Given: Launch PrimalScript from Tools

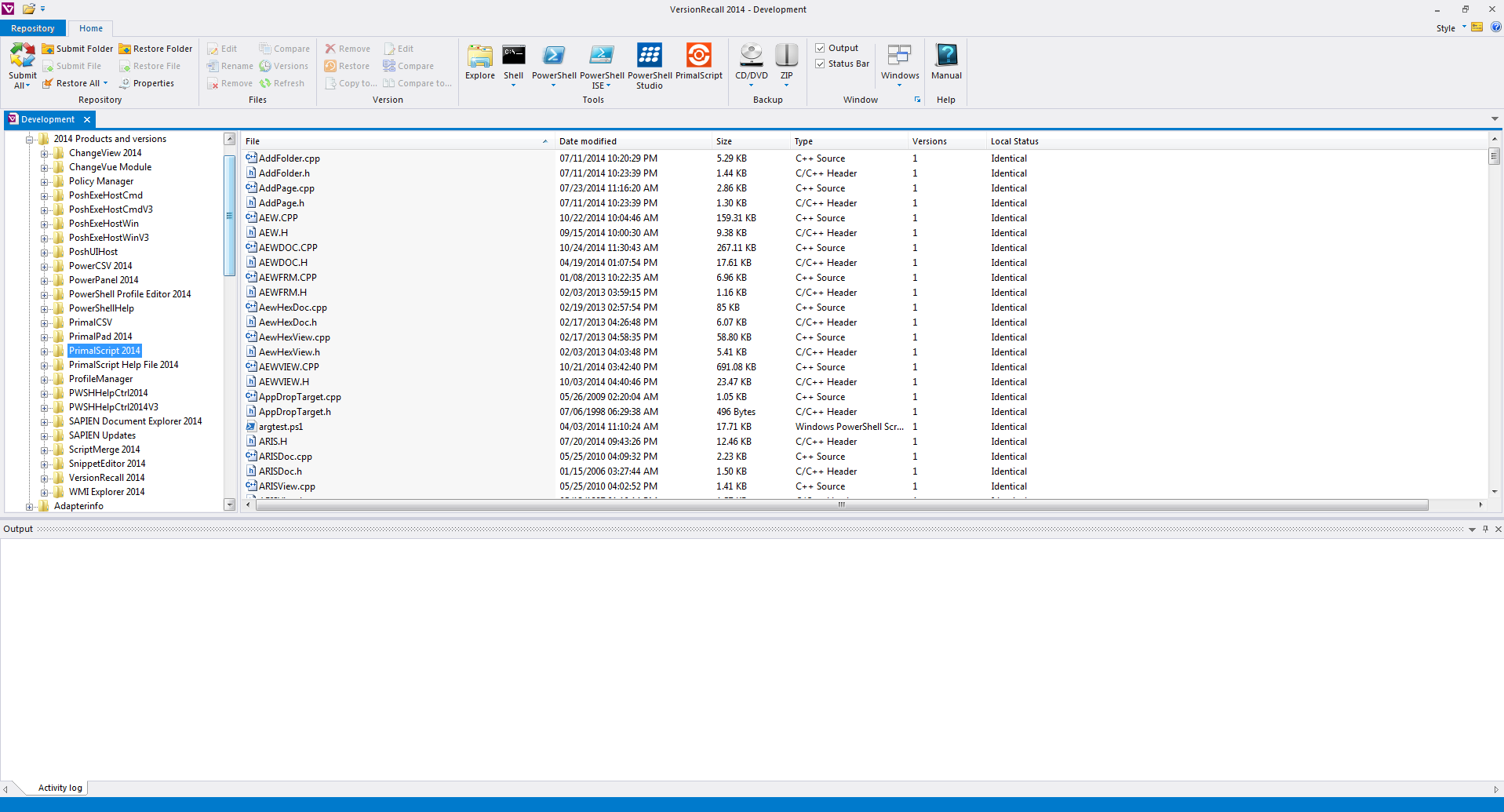Looking at the screenshot, I should [699, 62].
